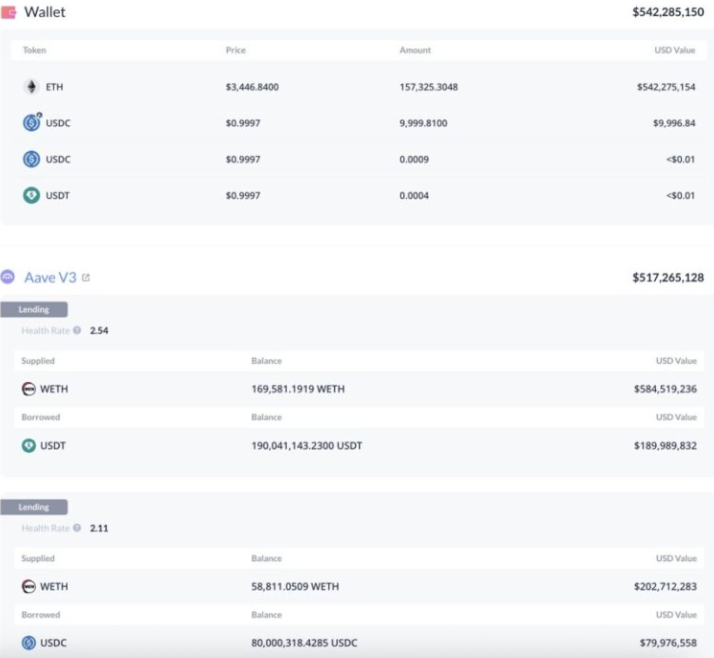The width and height of the screenshot is (714, 658).
Task: Click the WETH icon in the 169,581.1919 row
Action: pyautogui.click(x=29, y=389)
